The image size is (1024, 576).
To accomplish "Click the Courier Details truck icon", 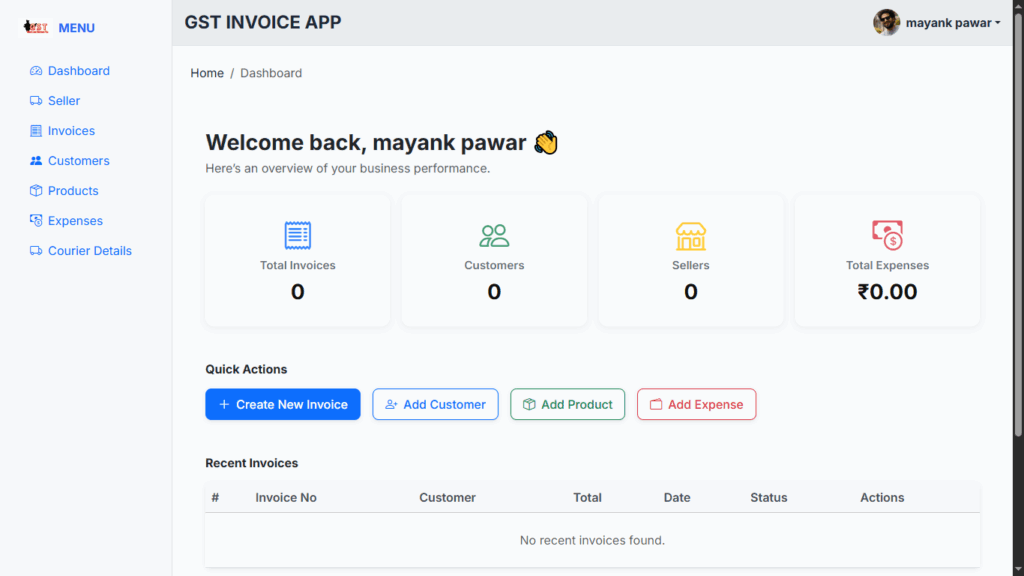I will (x=36, y=251).
